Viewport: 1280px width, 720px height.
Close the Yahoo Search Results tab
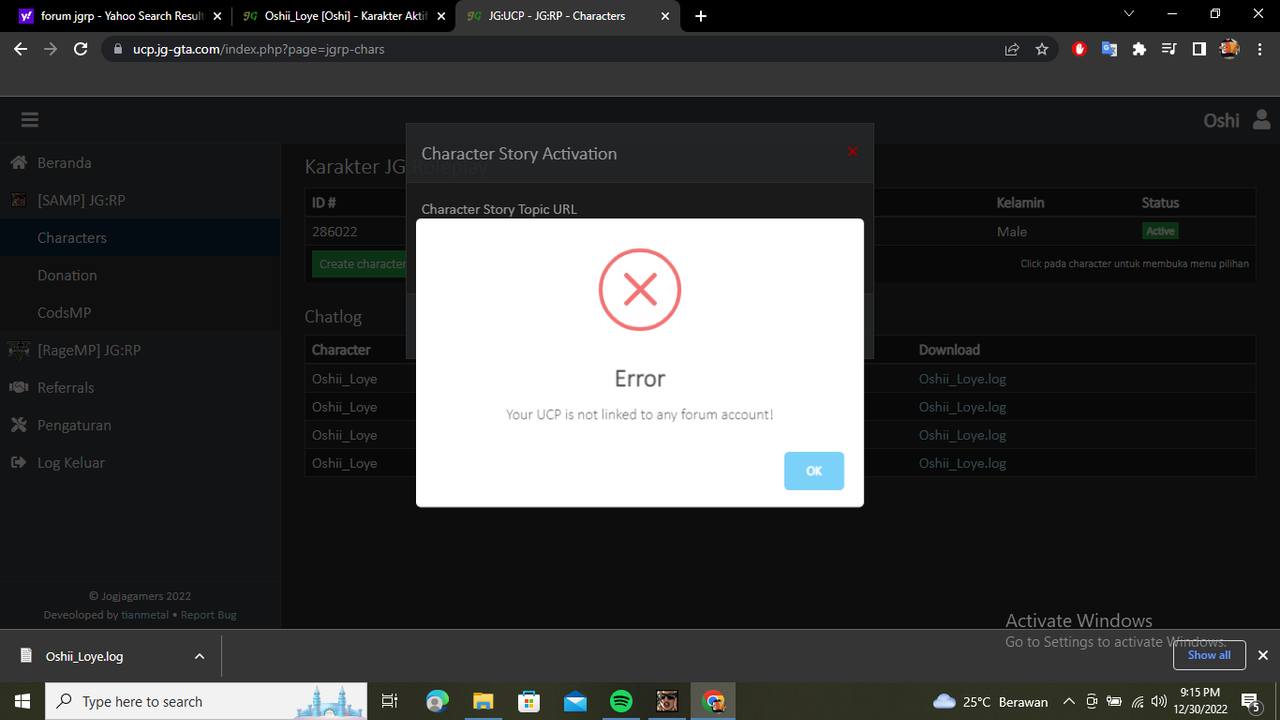217,16
